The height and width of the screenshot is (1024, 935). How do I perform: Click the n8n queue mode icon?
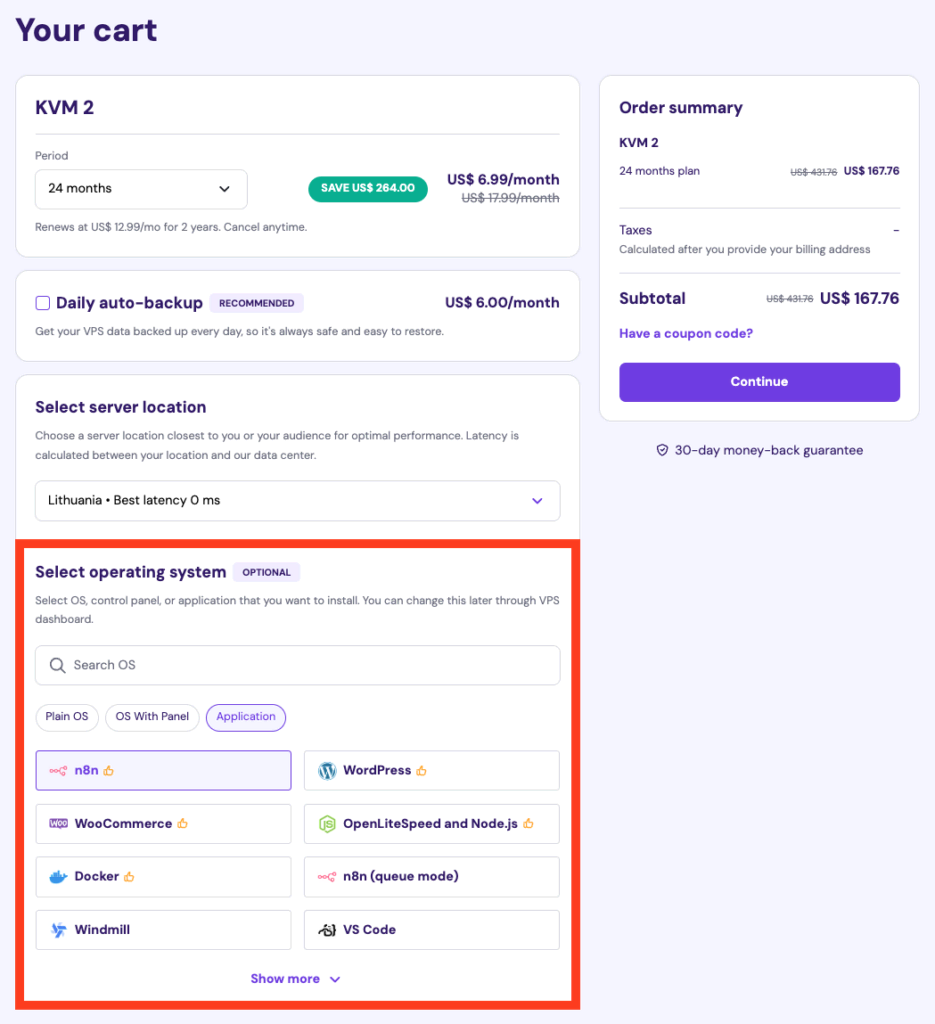click(x=327, y=877)
